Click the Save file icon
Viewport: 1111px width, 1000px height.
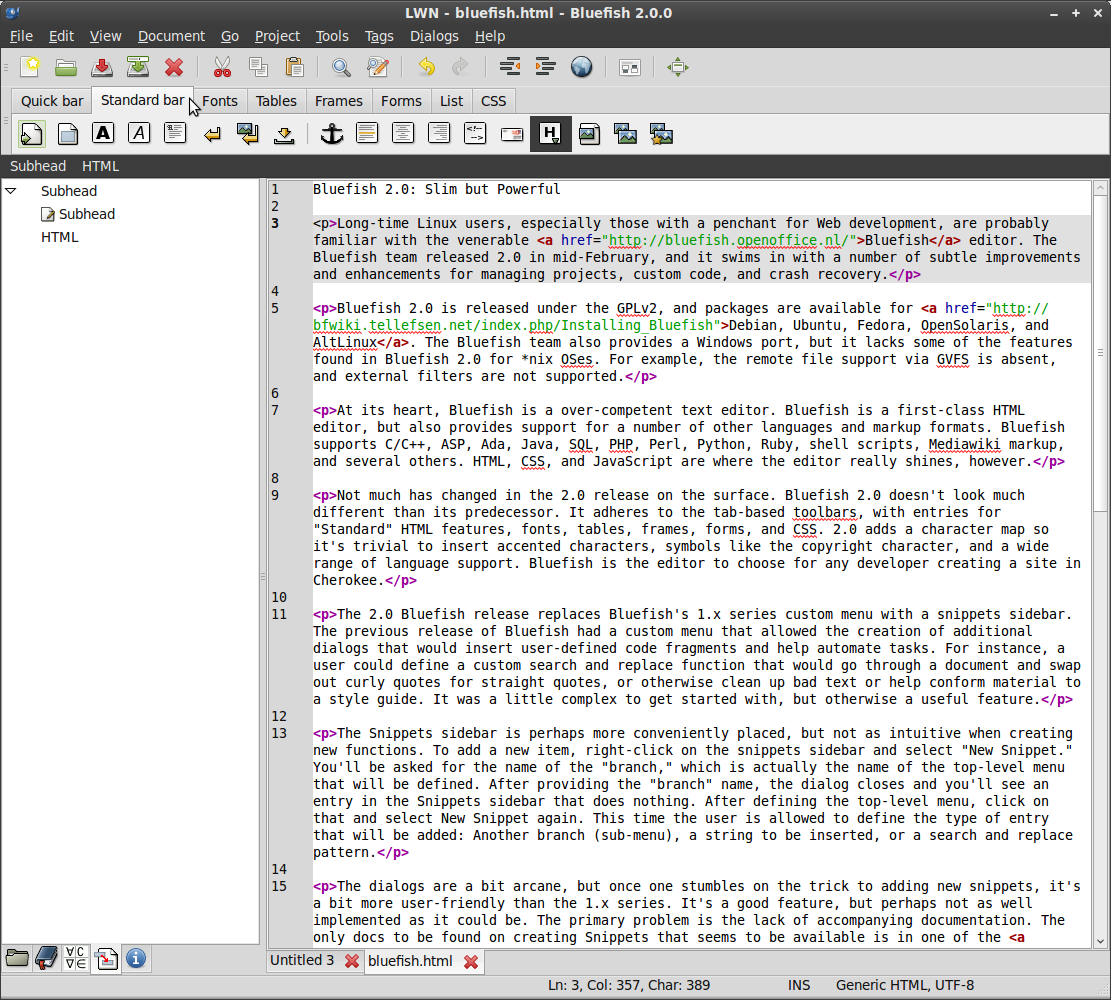click(x=102, y=67)
